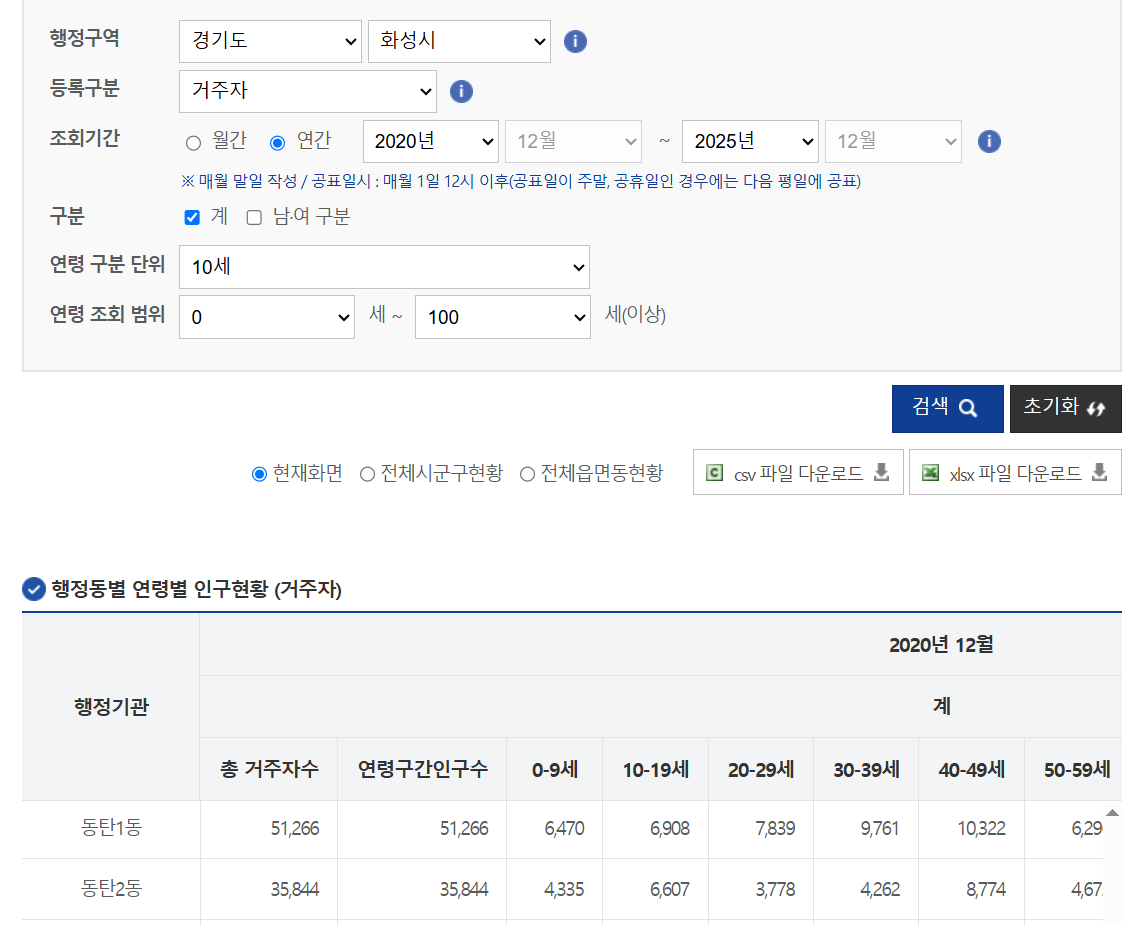Click the xlsx Excel file icon
The image size is (1141, 926).
pyautogui.click(x=930, y=473)
